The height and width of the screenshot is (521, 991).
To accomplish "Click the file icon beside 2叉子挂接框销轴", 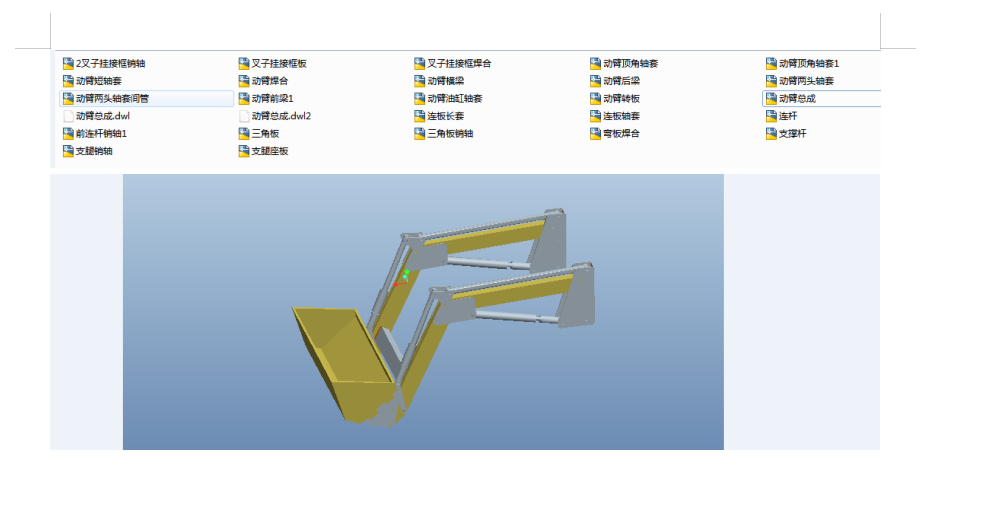I will click(x=68, y=63).
